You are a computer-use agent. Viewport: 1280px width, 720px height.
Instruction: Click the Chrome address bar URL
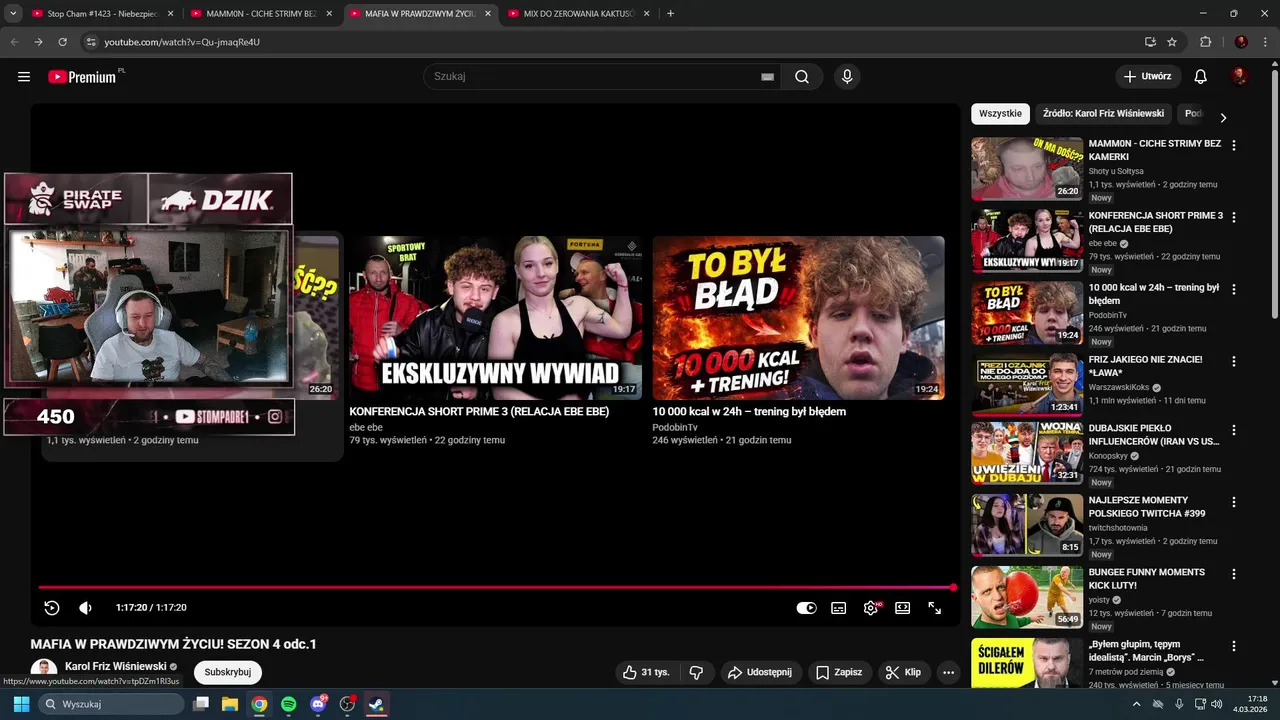182,42
